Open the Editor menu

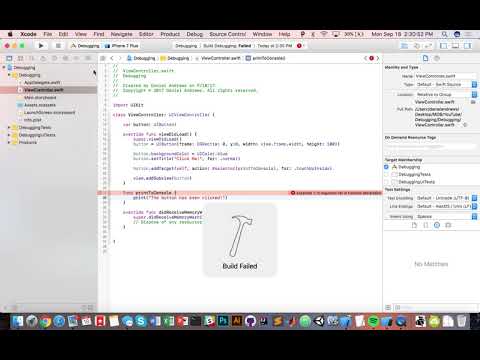click(146, 34)
